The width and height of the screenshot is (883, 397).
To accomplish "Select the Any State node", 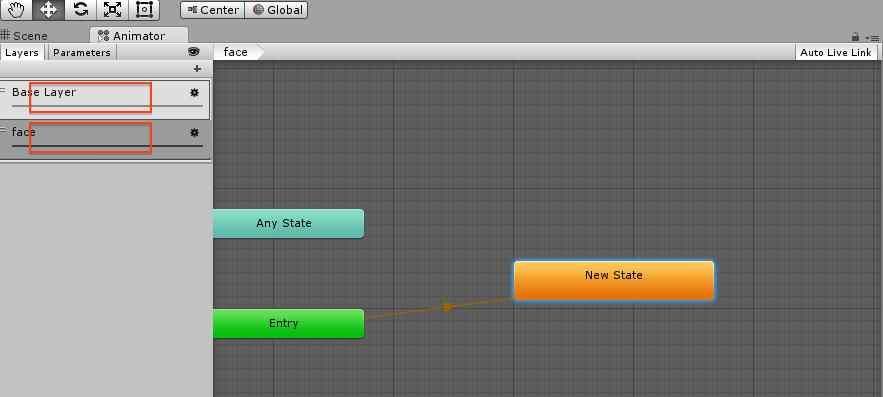I will click(x=288, y=224).
